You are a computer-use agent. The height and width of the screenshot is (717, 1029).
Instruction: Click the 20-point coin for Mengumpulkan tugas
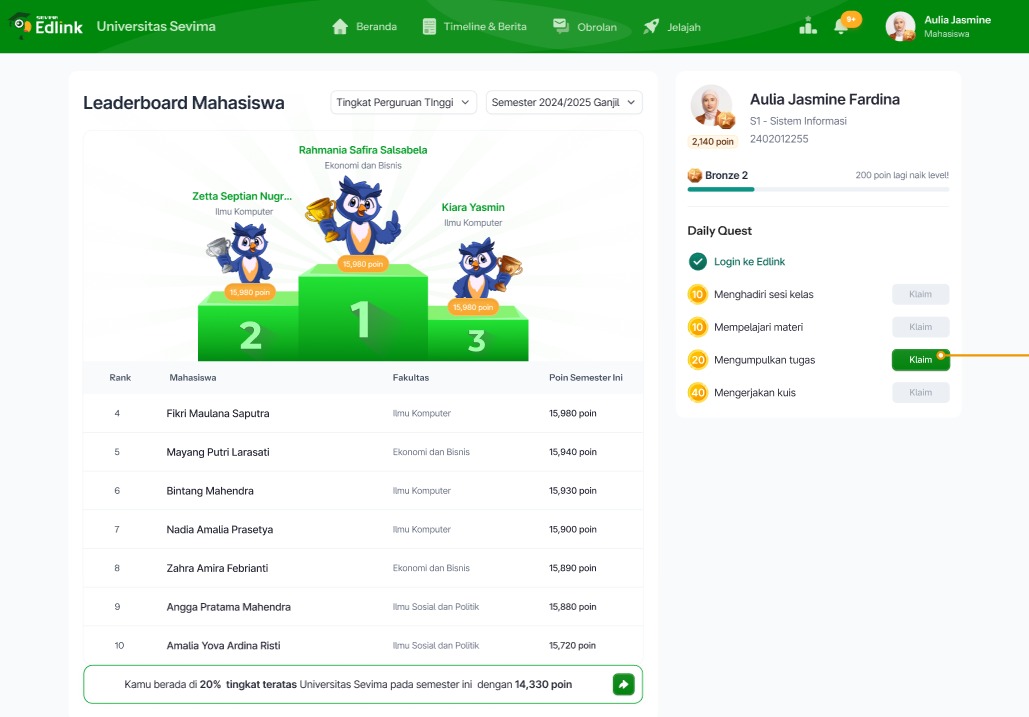click(698, 360)
